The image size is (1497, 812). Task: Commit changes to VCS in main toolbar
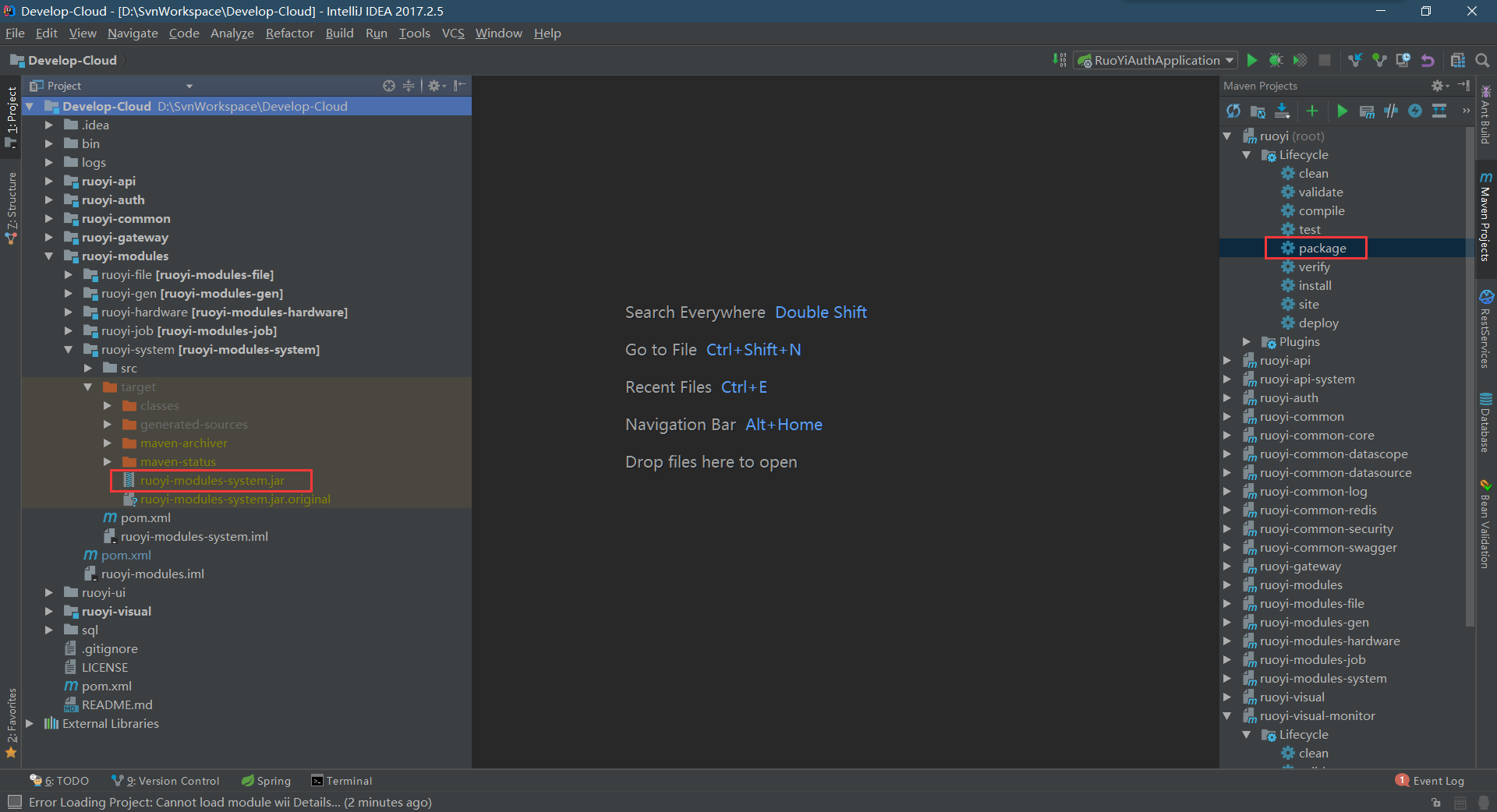click(x=1379, y=60)
